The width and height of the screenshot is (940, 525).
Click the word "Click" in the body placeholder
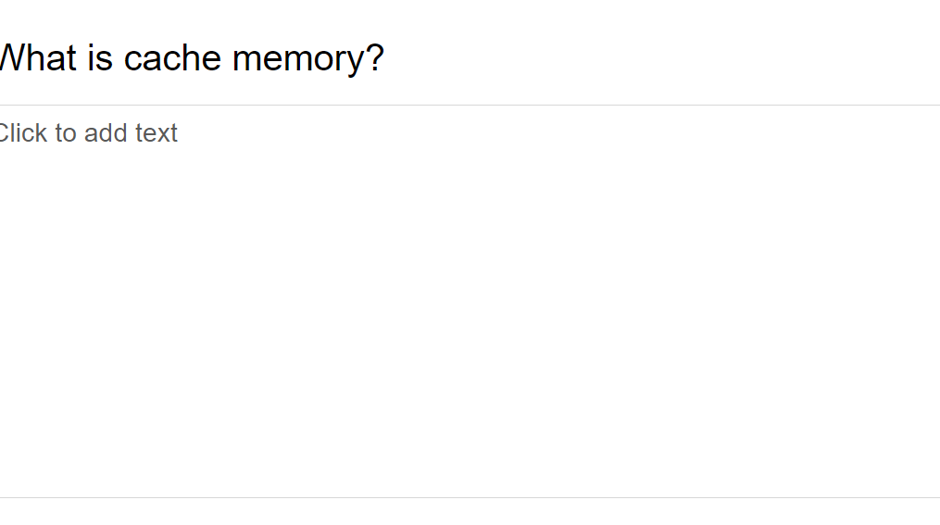pyautogui.click(x=20, y=133)
